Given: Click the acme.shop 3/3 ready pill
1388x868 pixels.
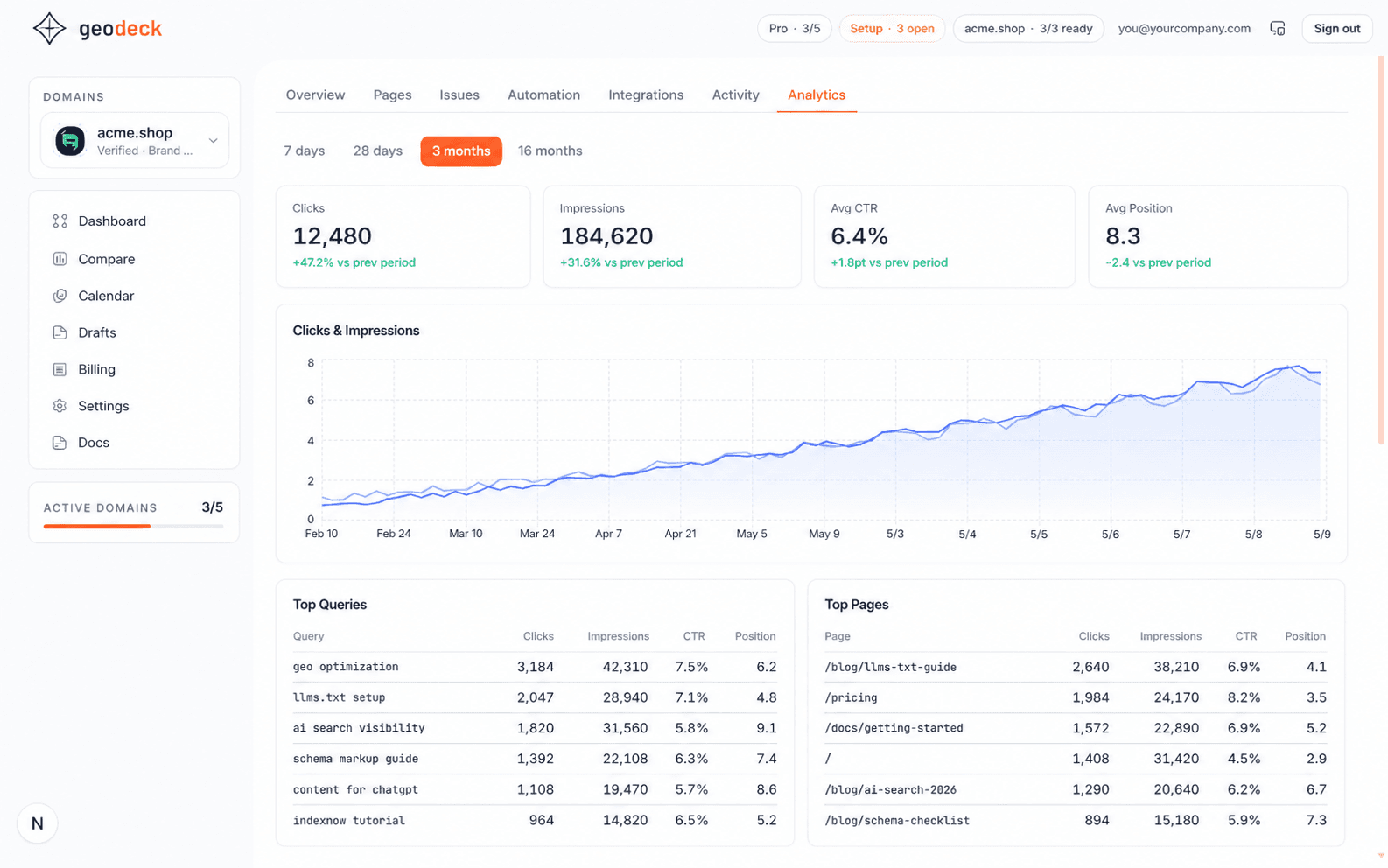Looking at the screenshot, I should pos(1028,29).
